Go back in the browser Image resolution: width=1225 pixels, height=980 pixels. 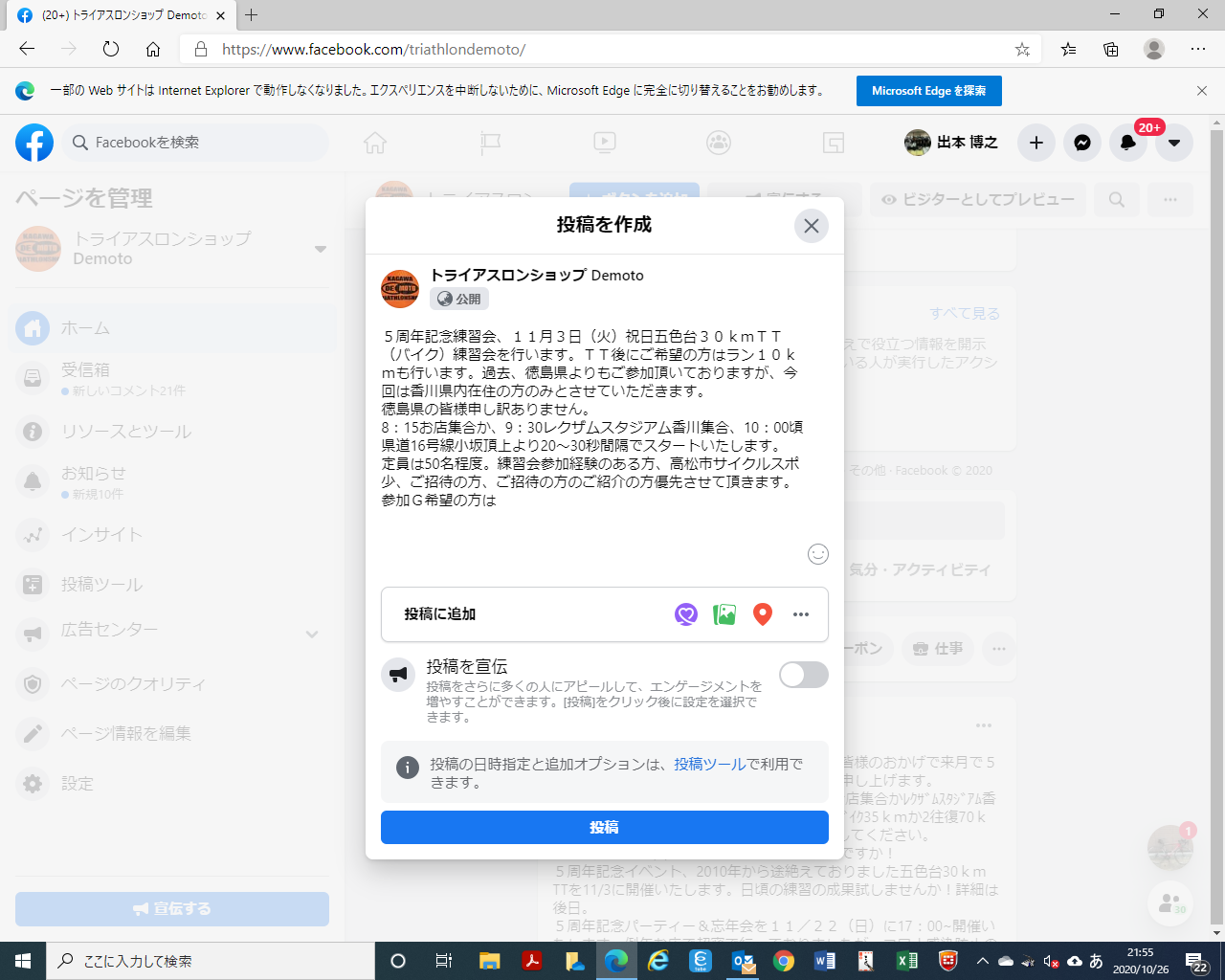[27, 49]
